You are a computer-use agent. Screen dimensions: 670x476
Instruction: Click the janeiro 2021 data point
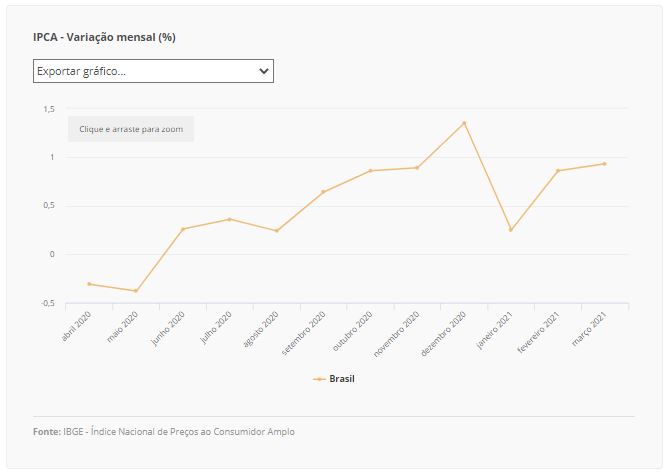click(x=511, y=230)
